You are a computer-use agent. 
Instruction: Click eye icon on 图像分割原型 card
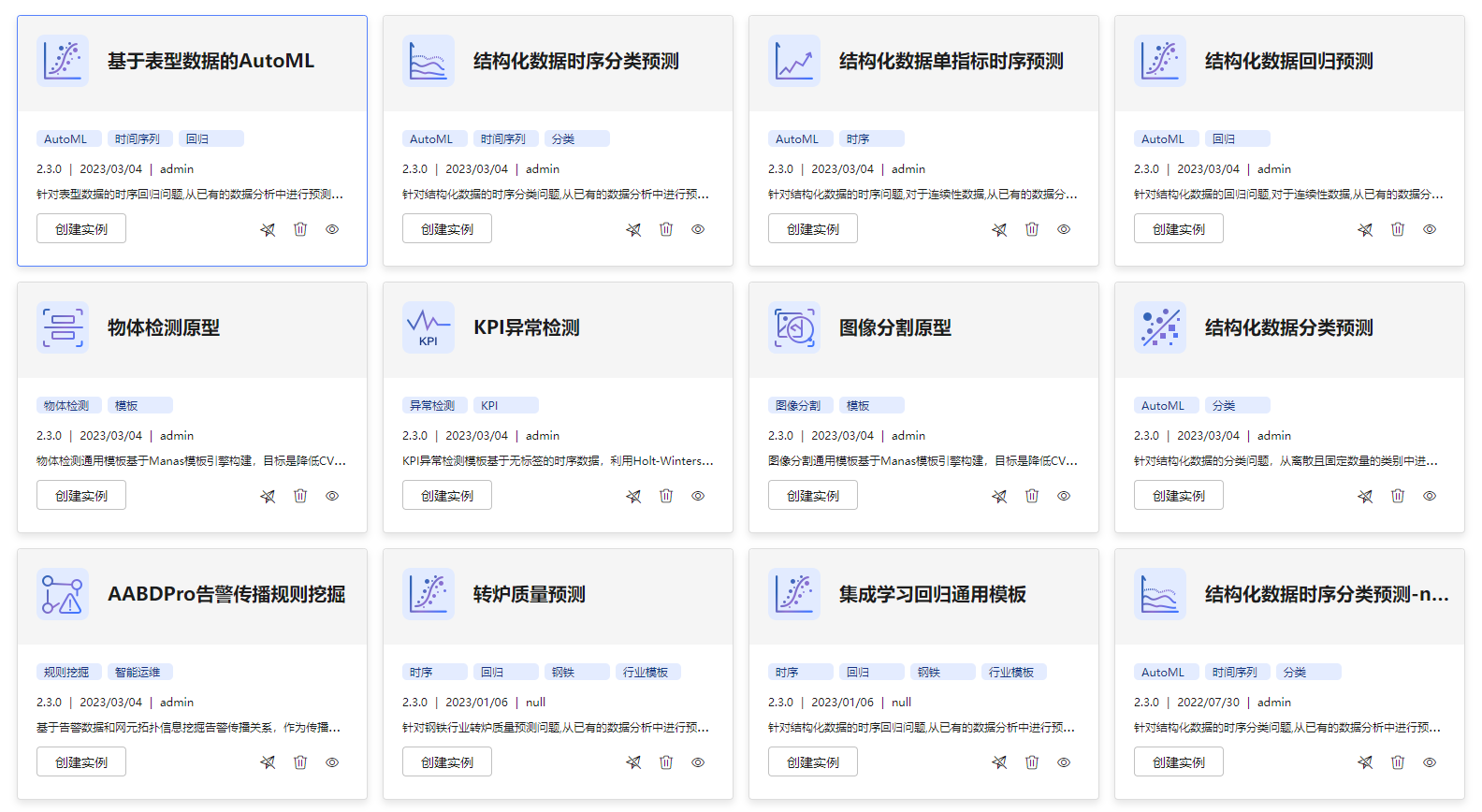pos(1064,496)
